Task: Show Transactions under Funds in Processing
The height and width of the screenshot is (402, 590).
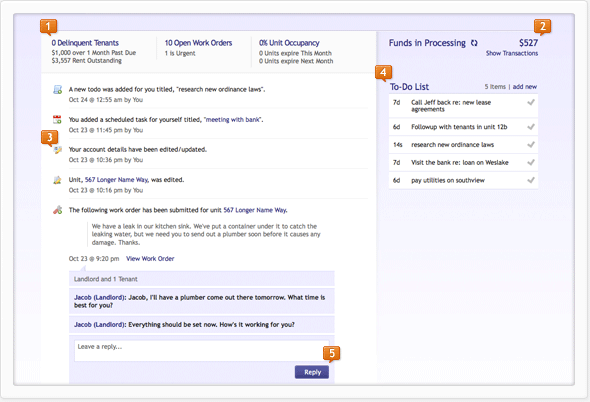Action: (512, 53)
